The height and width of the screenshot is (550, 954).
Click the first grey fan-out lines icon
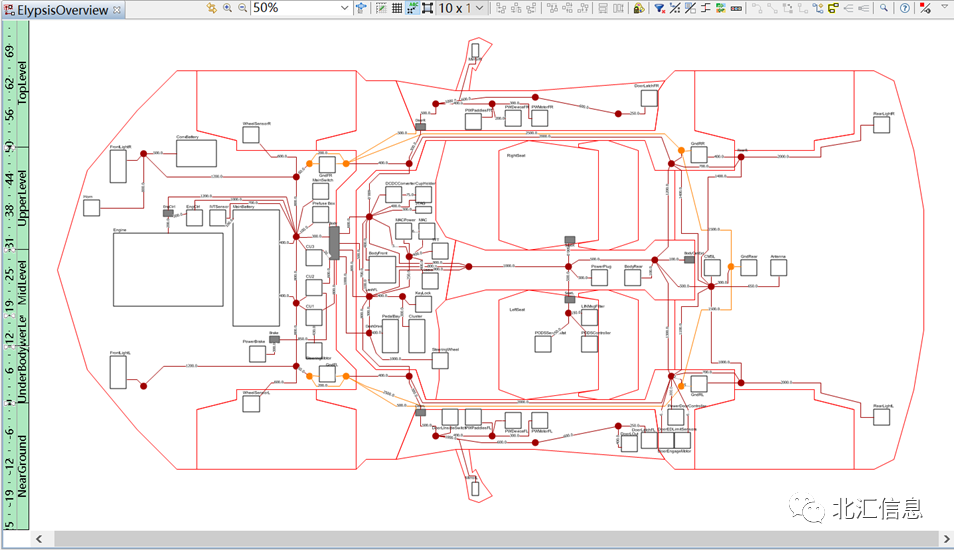coord(848,8)
